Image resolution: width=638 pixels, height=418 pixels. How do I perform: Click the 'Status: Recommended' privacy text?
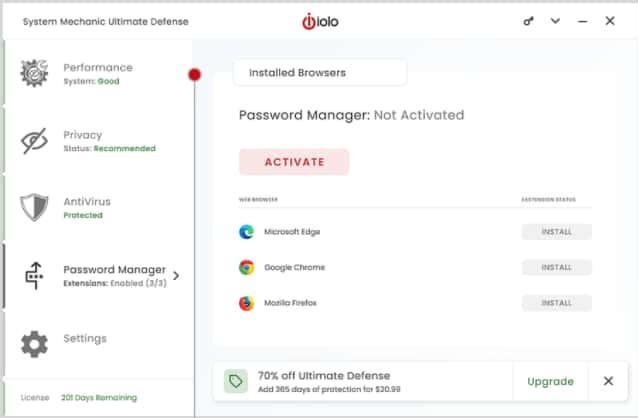pyautogui.click(x=109, y=148)
